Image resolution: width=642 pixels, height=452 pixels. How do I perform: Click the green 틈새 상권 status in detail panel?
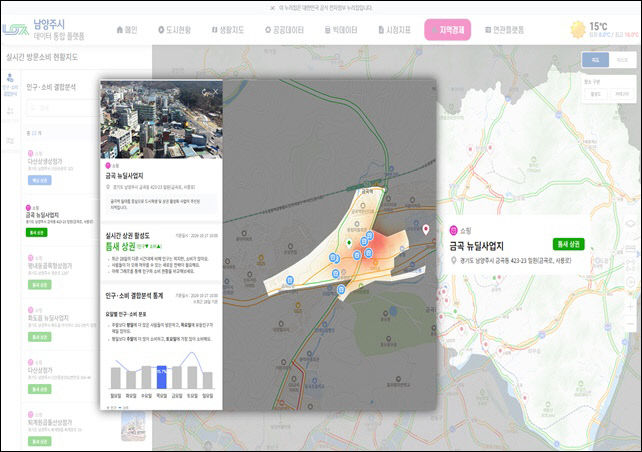(120, 246)
